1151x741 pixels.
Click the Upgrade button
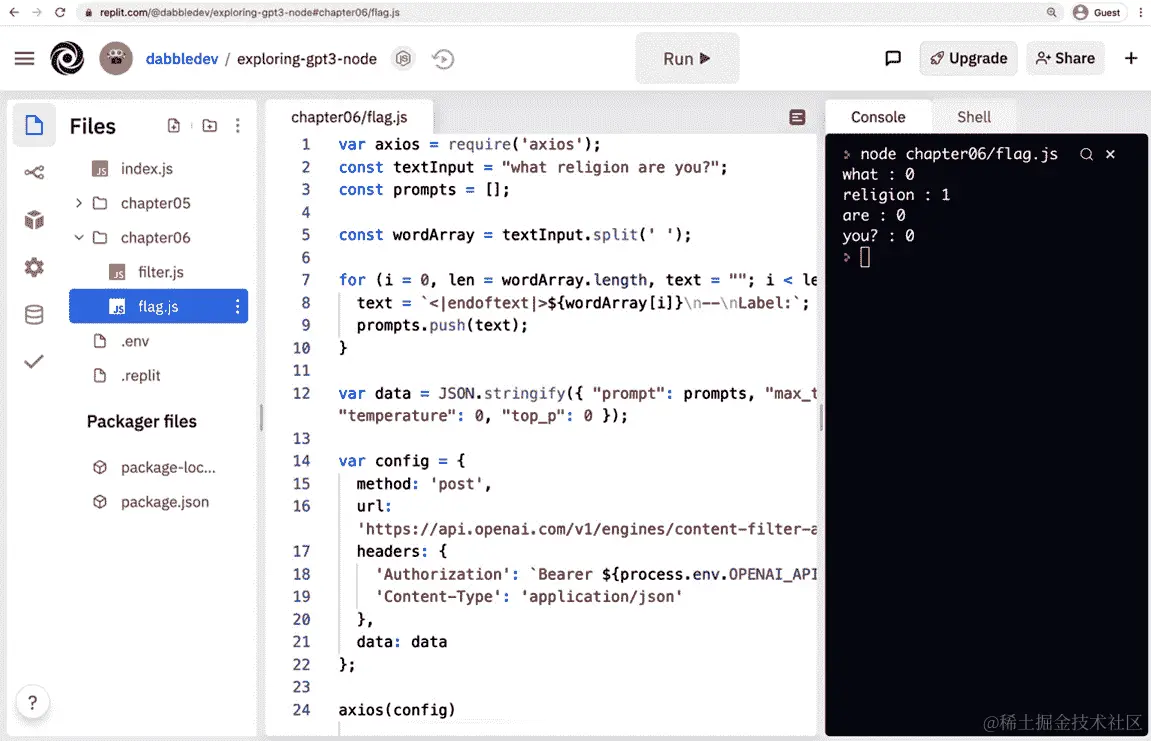968,58
